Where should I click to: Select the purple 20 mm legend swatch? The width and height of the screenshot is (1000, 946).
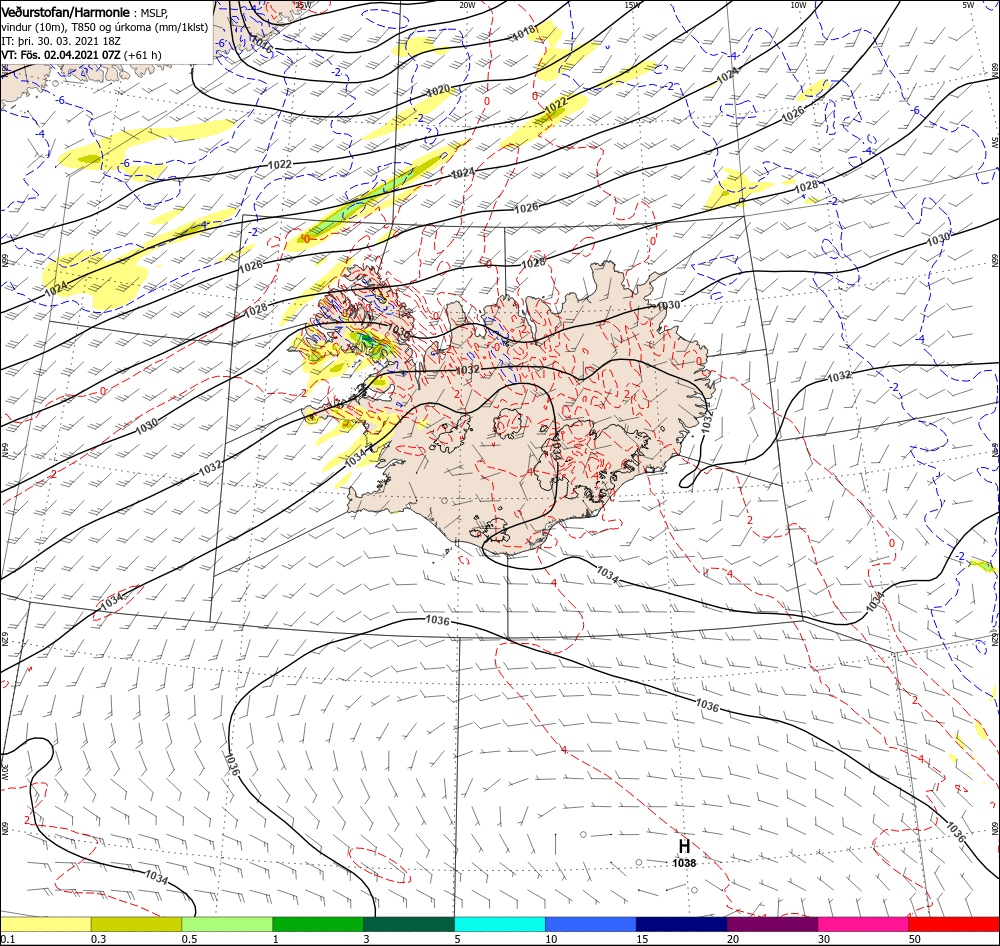tap(772, 924)
